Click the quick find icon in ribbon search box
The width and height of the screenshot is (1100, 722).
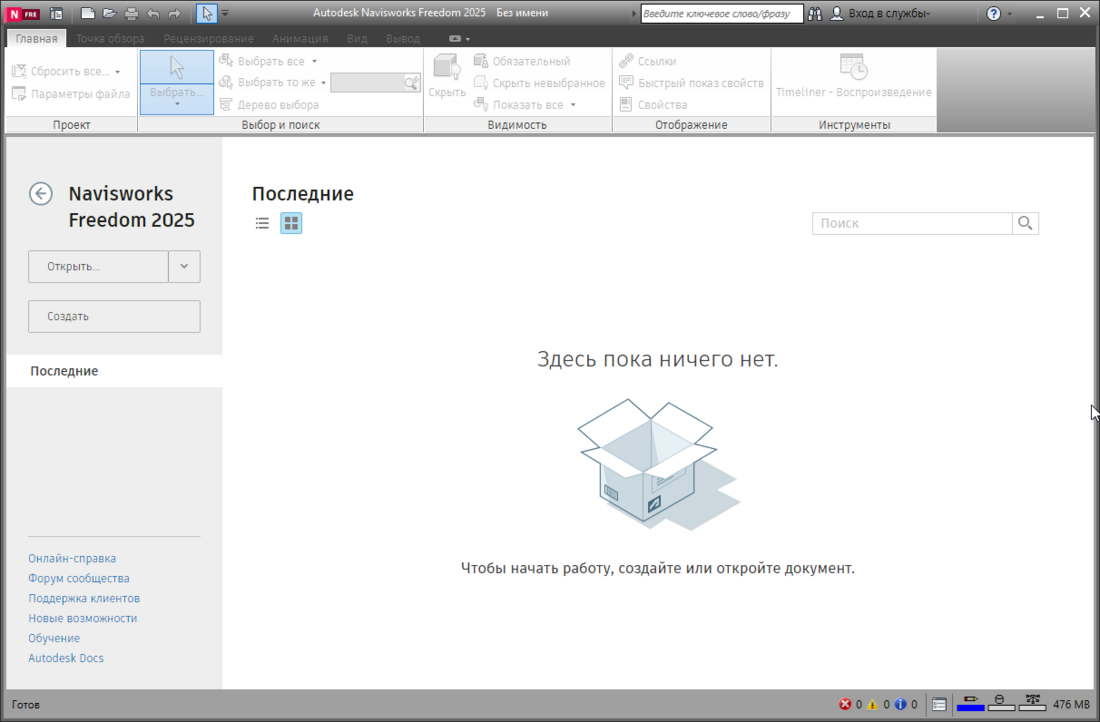pyautogui.click(x=412, y=83)
